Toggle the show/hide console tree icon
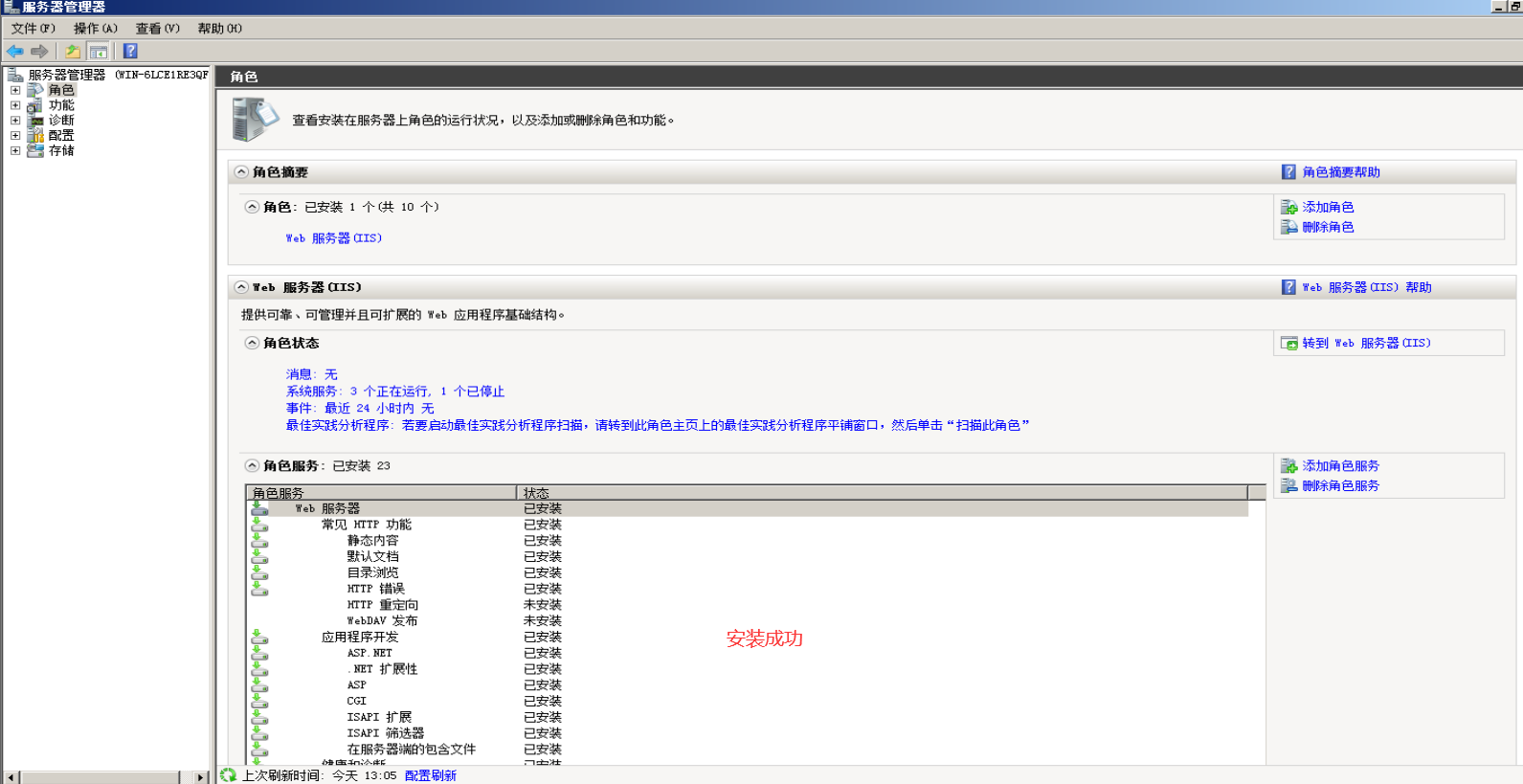Screen dimensions: 1523x784 click(98, 51)
